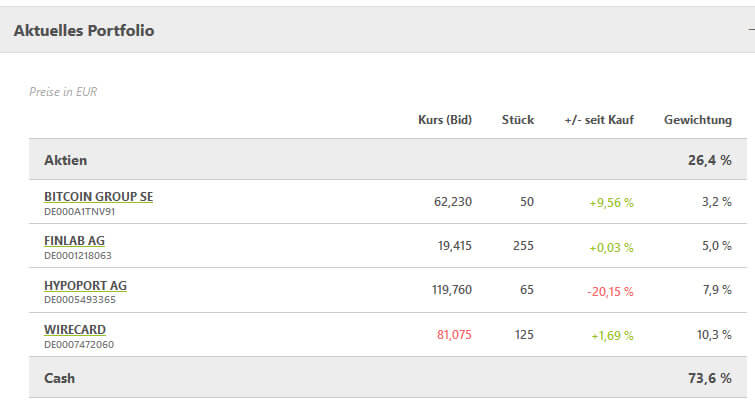Click the Gewichtung column header
Screen dimensions: 755x406
click(698, 119)
